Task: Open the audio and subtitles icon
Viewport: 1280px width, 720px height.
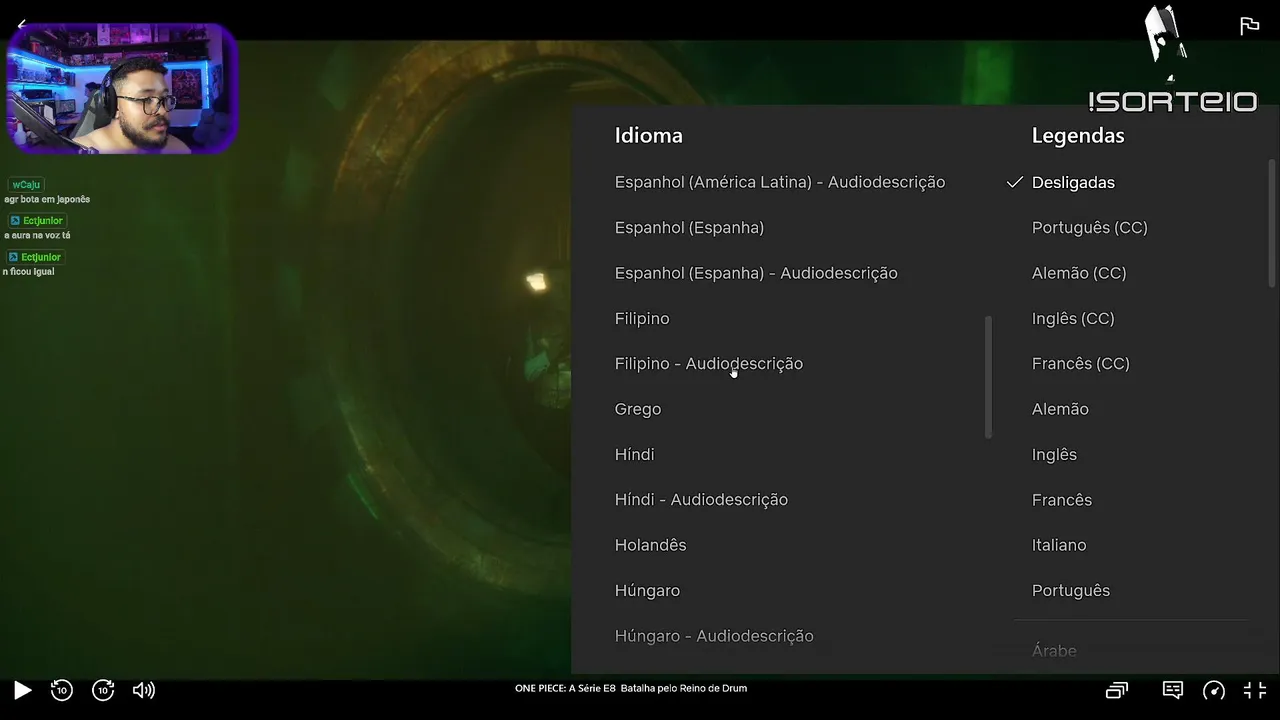Action: click(x=1173, y=690)
